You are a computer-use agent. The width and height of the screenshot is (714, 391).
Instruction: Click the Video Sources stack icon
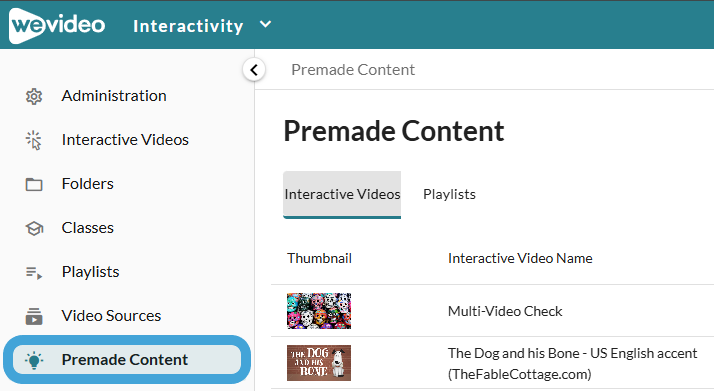coord(34,316)
